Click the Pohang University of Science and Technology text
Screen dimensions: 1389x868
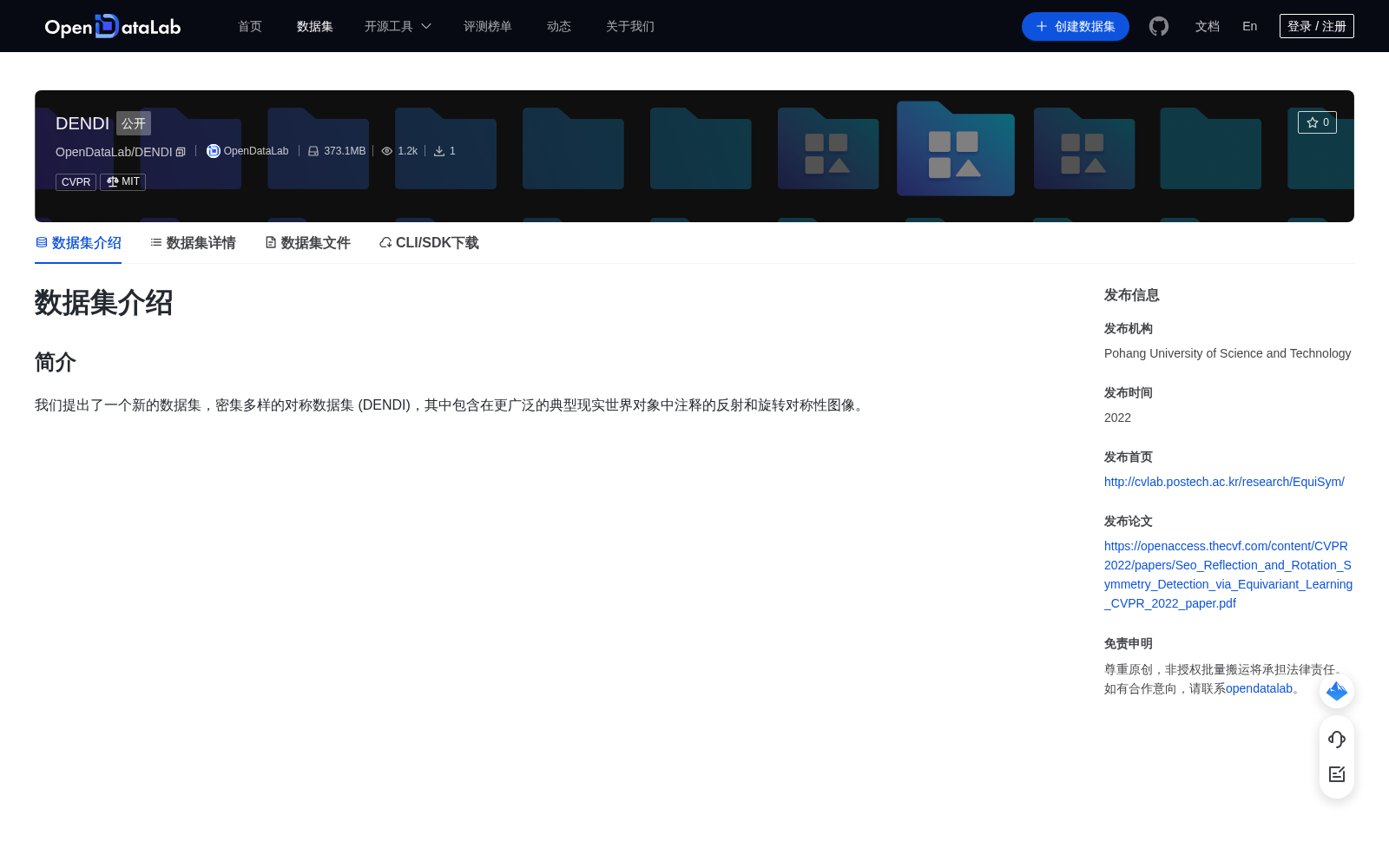1228,353
